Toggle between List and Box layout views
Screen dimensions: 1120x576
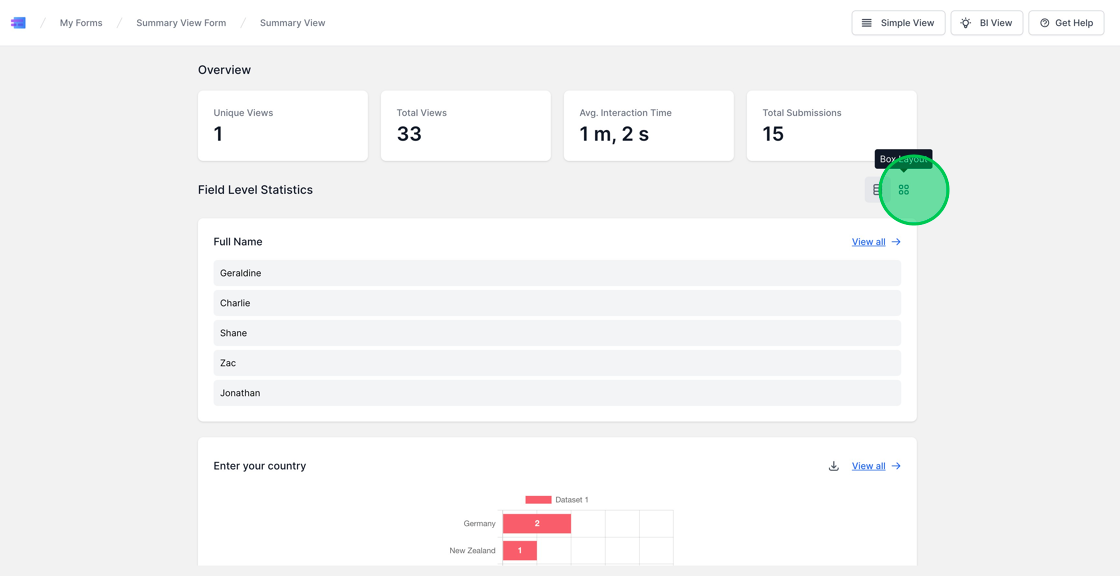890,189
